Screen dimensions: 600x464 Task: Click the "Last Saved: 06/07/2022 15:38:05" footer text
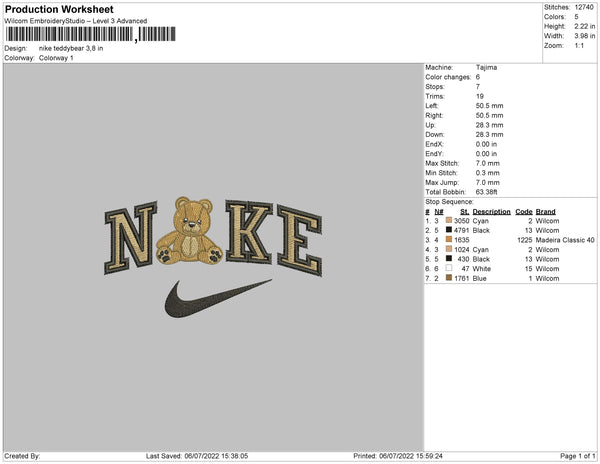[197, 456]
